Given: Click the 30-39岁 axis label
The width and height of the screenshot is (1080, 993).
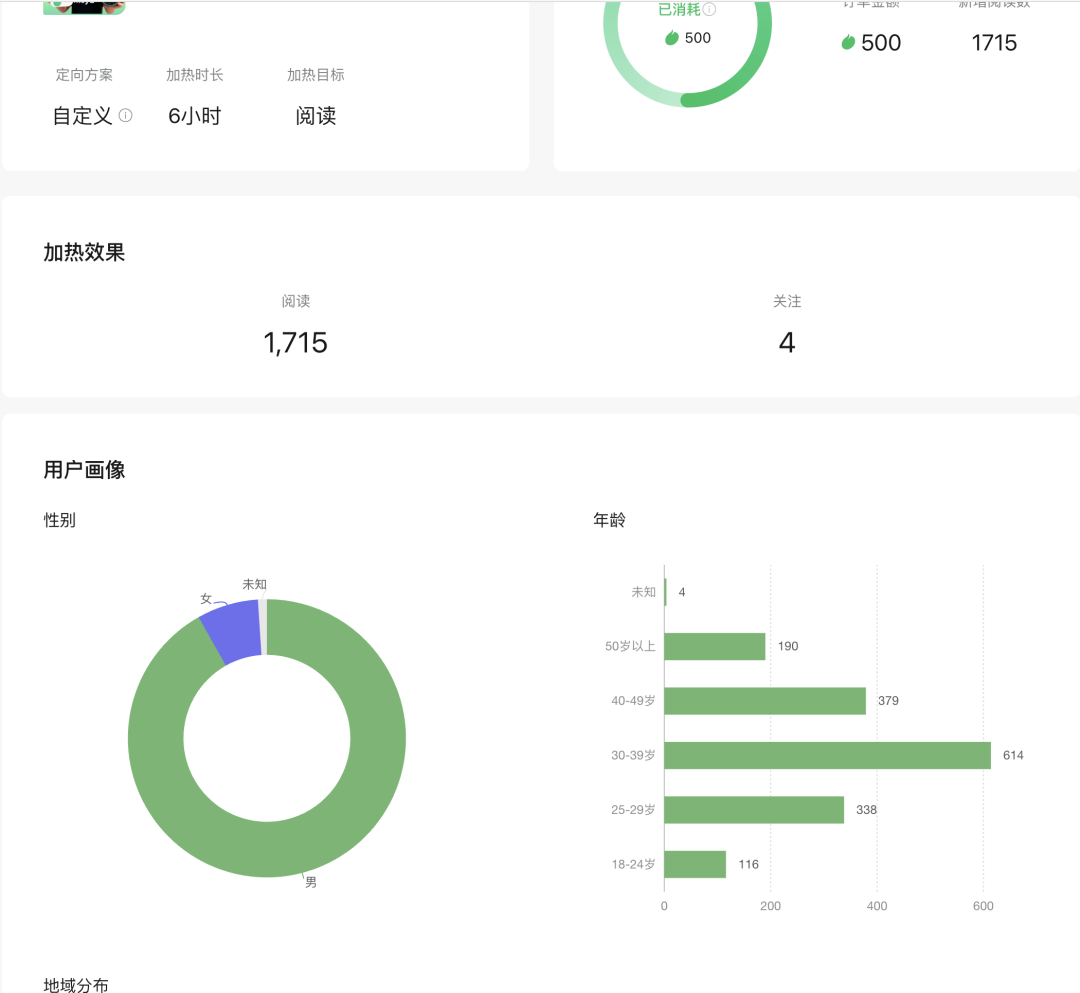Looking at the screenshot, I should pos(633,755).
